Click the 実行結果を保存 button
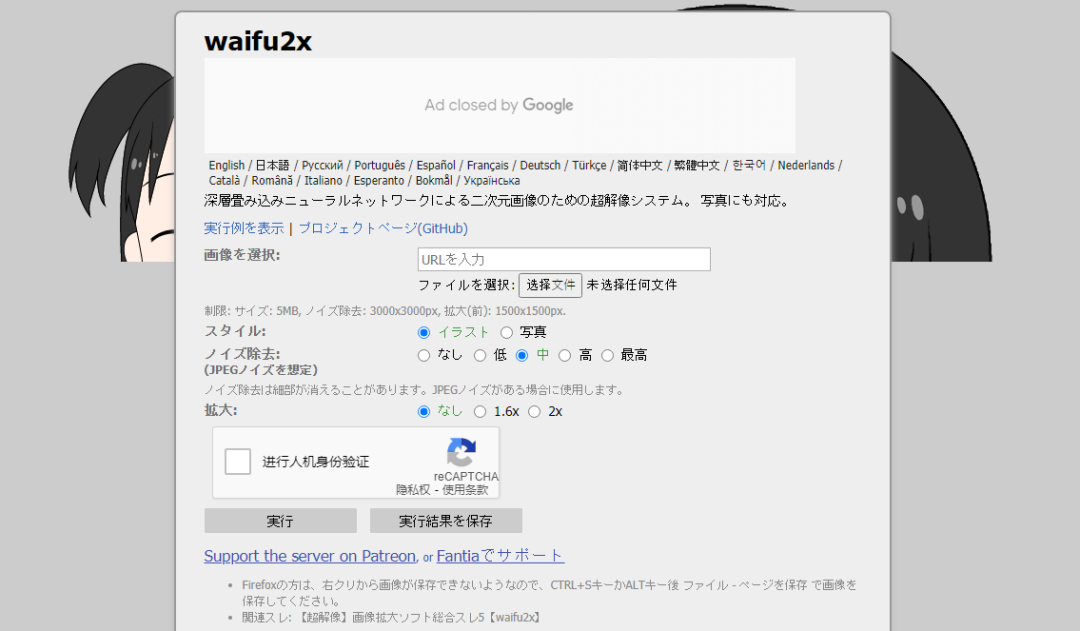The width and height of the screenshot is (1080, 631). pyautogui.click(x=446, y=521)
